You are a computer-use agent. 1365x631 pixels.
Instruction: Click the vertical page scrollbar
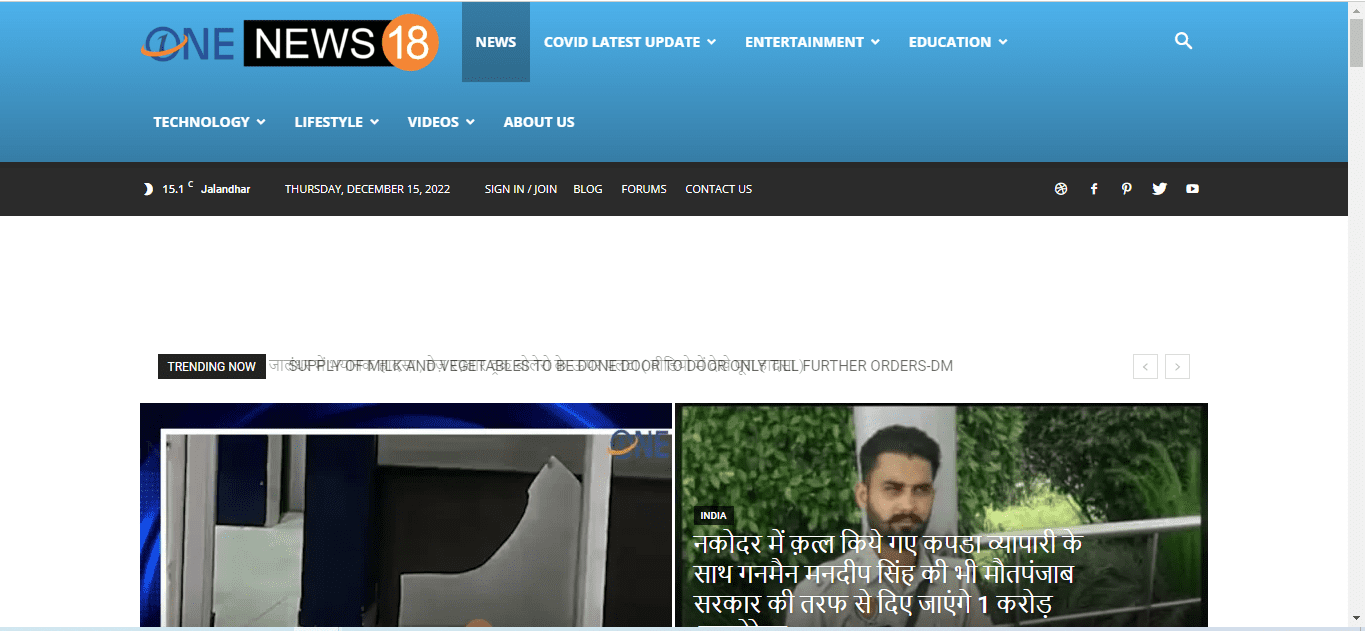pyautogui.click(x=1356, y=300)
